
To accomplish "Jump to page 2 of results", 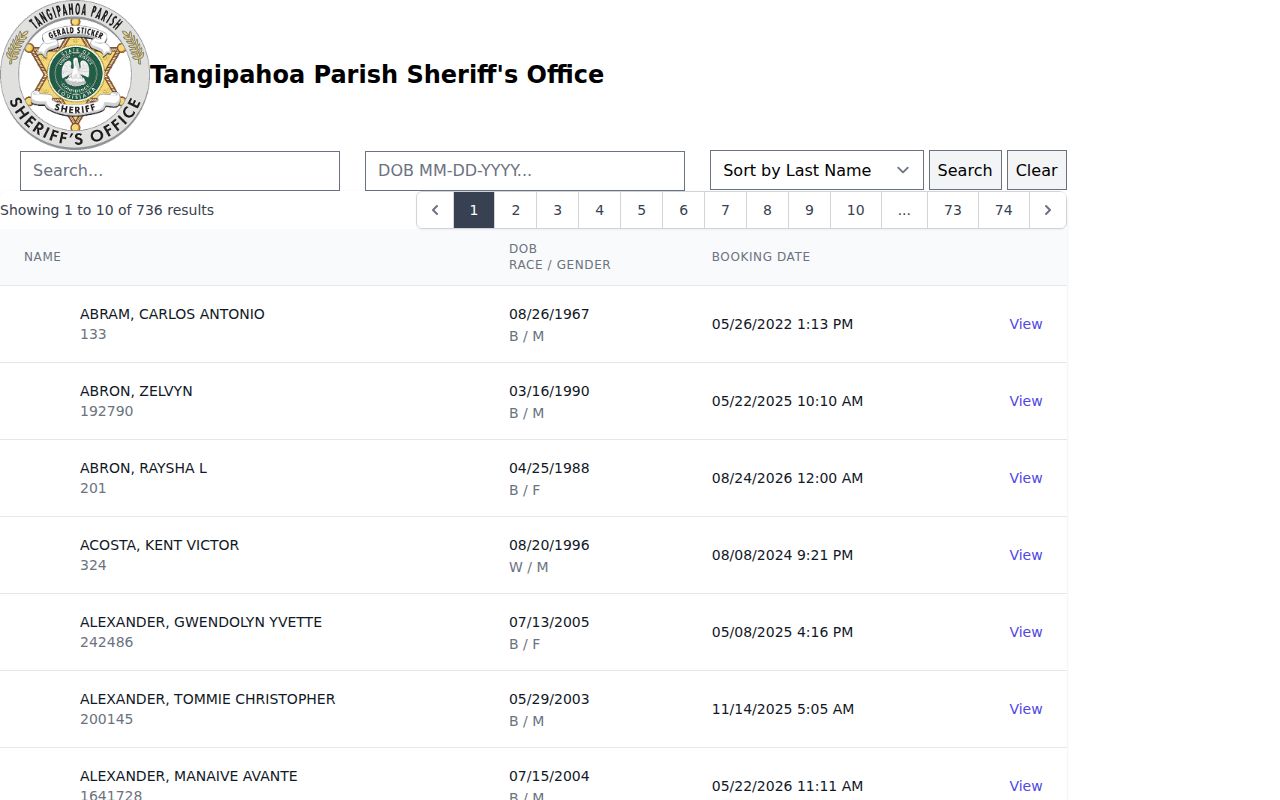I will 516,210.
